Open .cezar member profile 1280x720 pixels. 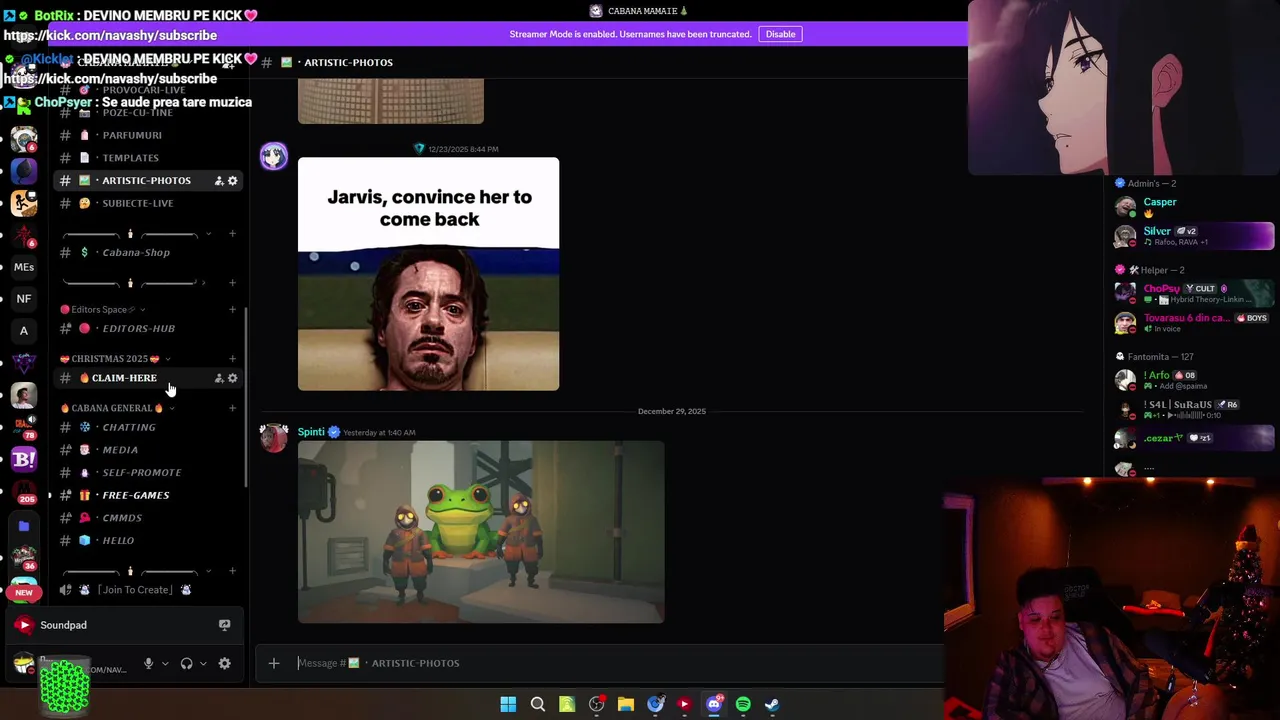coord(1193,438)
